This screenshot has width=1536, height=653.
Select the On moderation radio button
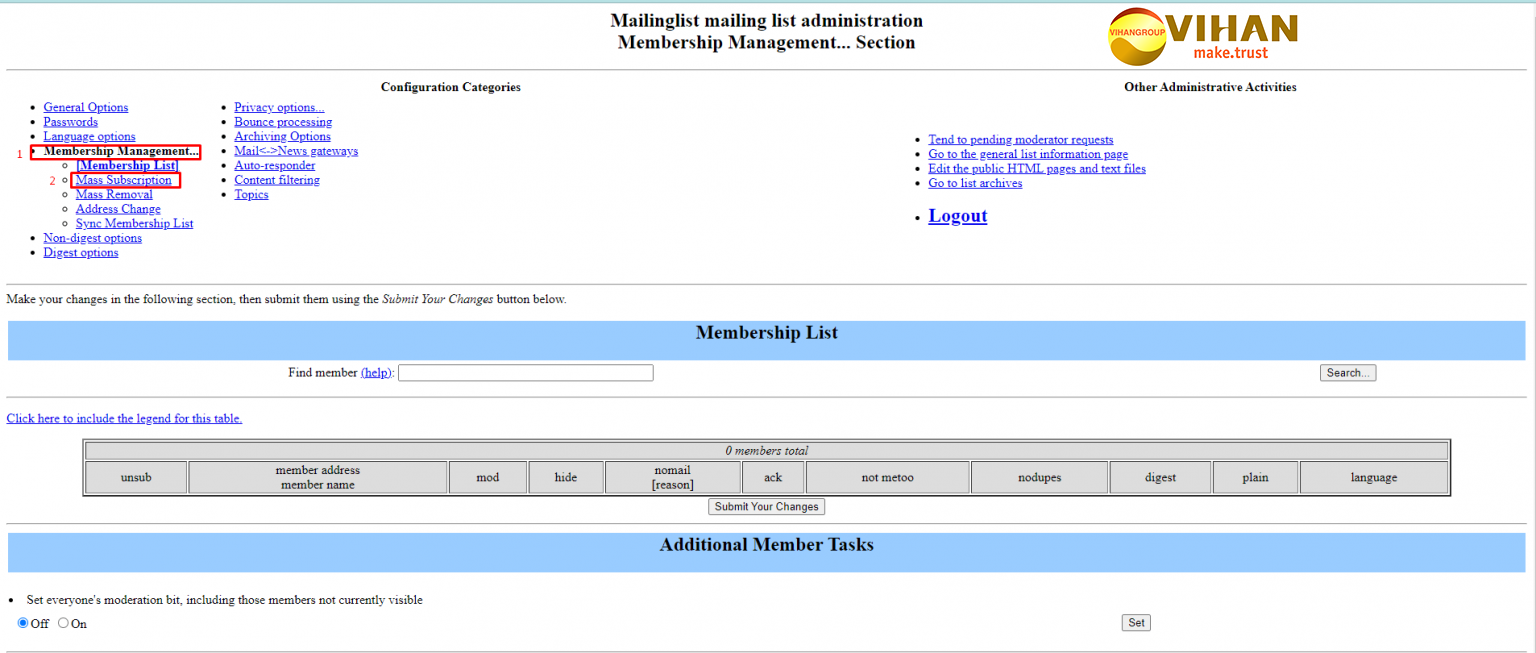pyautogui.click(x=63, y=623)
